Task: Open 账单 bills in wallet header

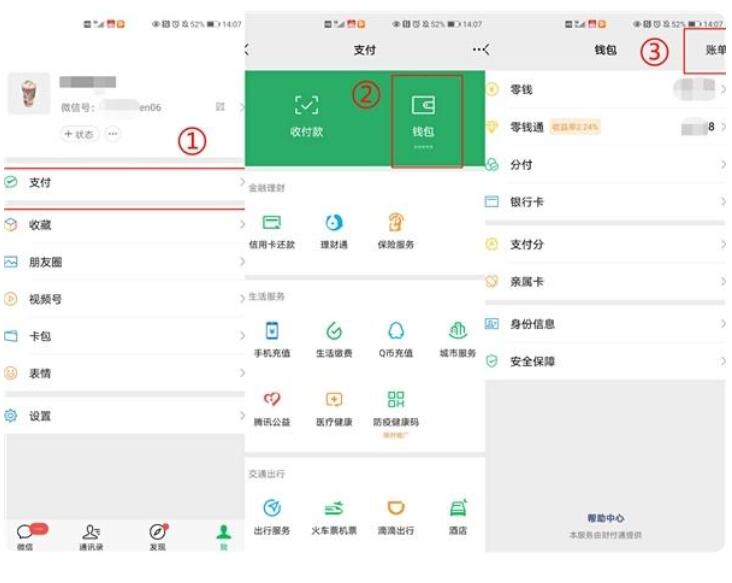Action: tap(715, 50)
